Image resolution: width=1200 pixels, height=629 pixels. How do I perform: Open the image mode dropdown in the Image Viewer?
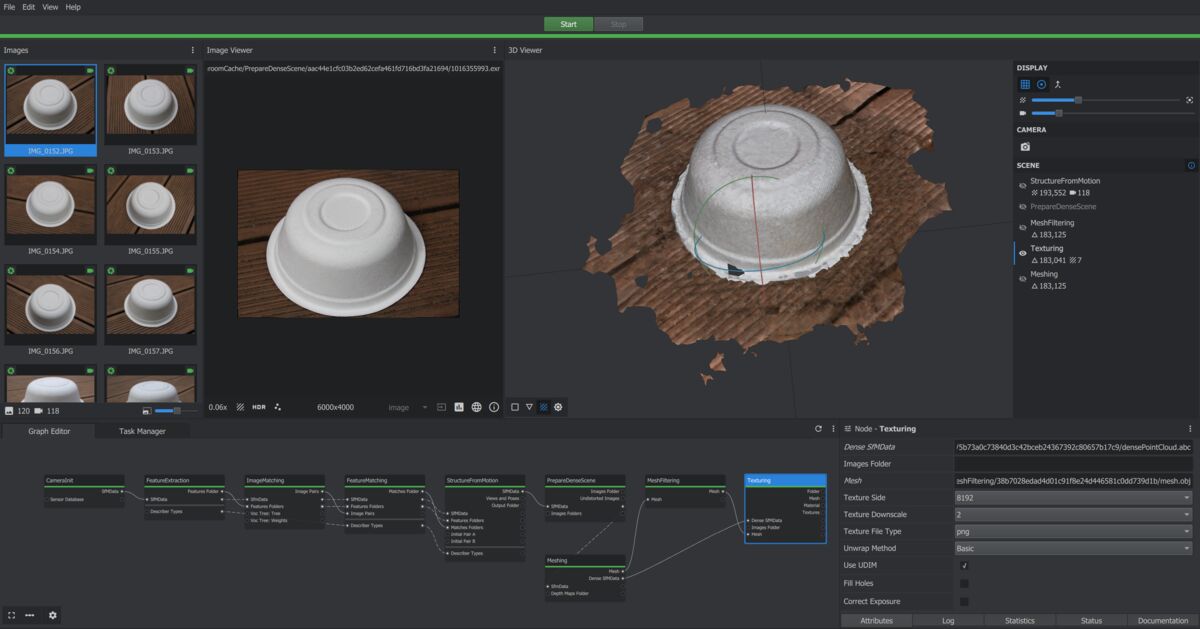pos(410,407)
